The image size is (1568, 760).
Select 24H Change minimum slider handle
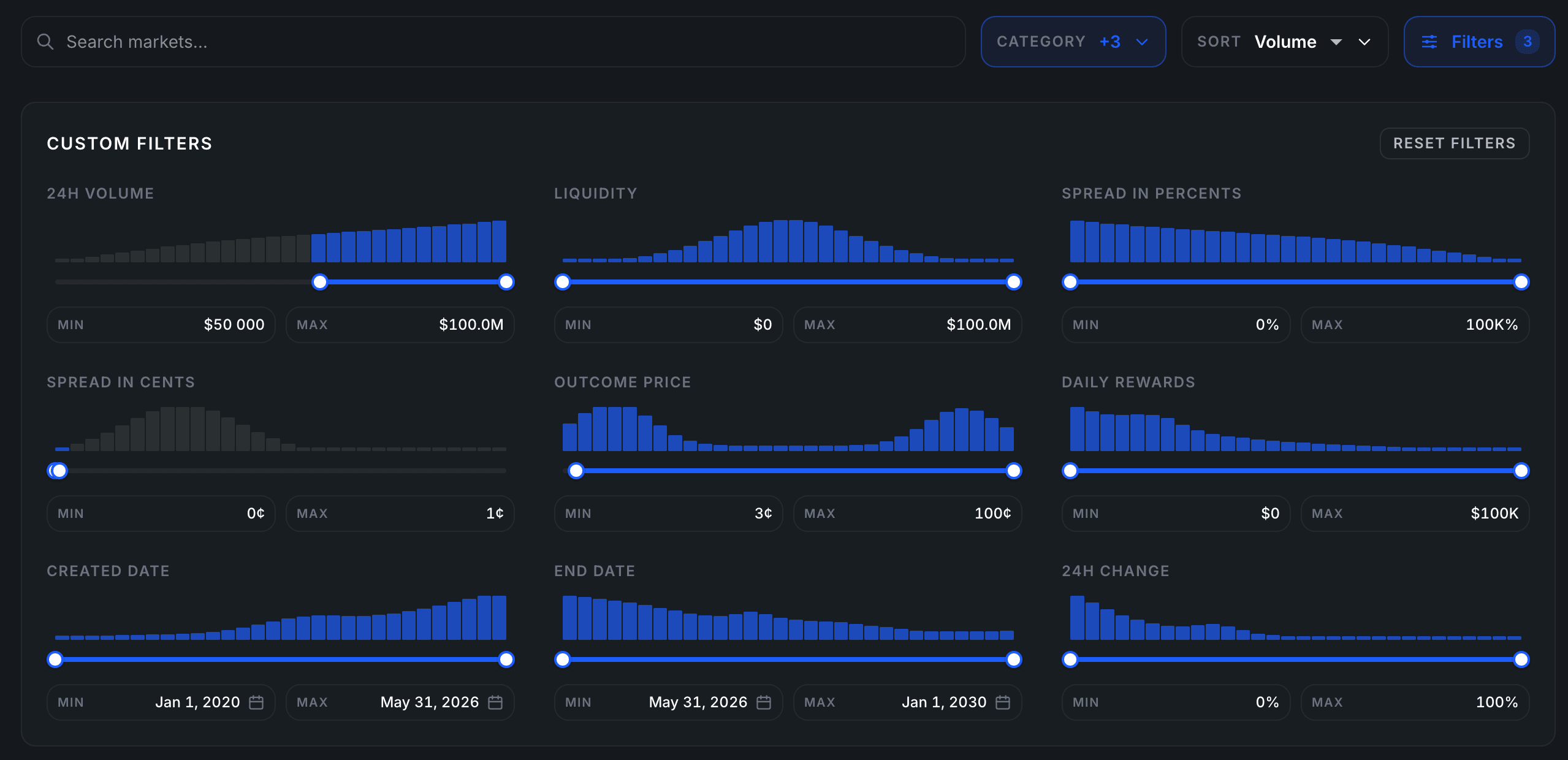1070,659
